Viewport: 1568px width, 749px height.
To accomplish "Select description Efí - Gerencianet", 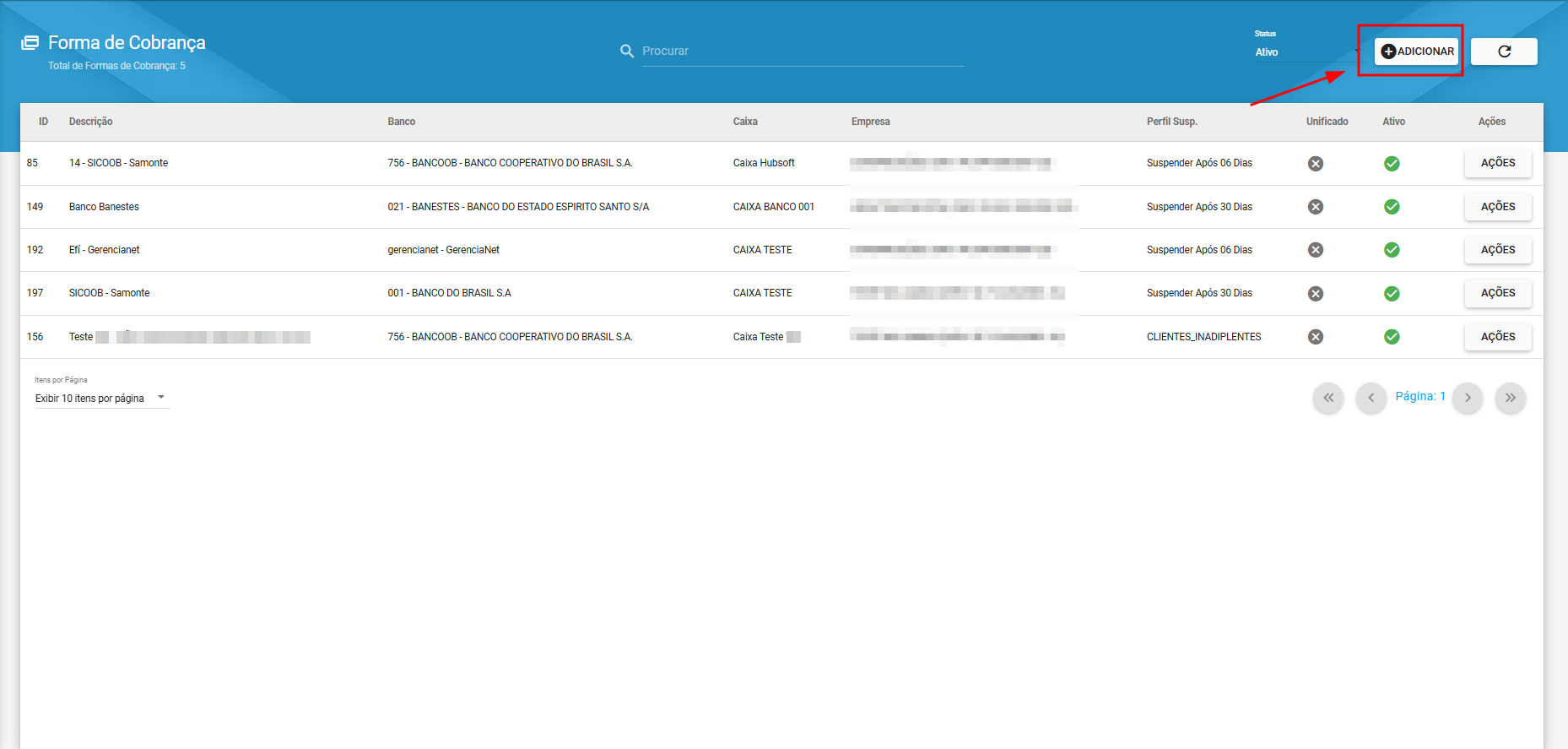I will coord(104,250).
